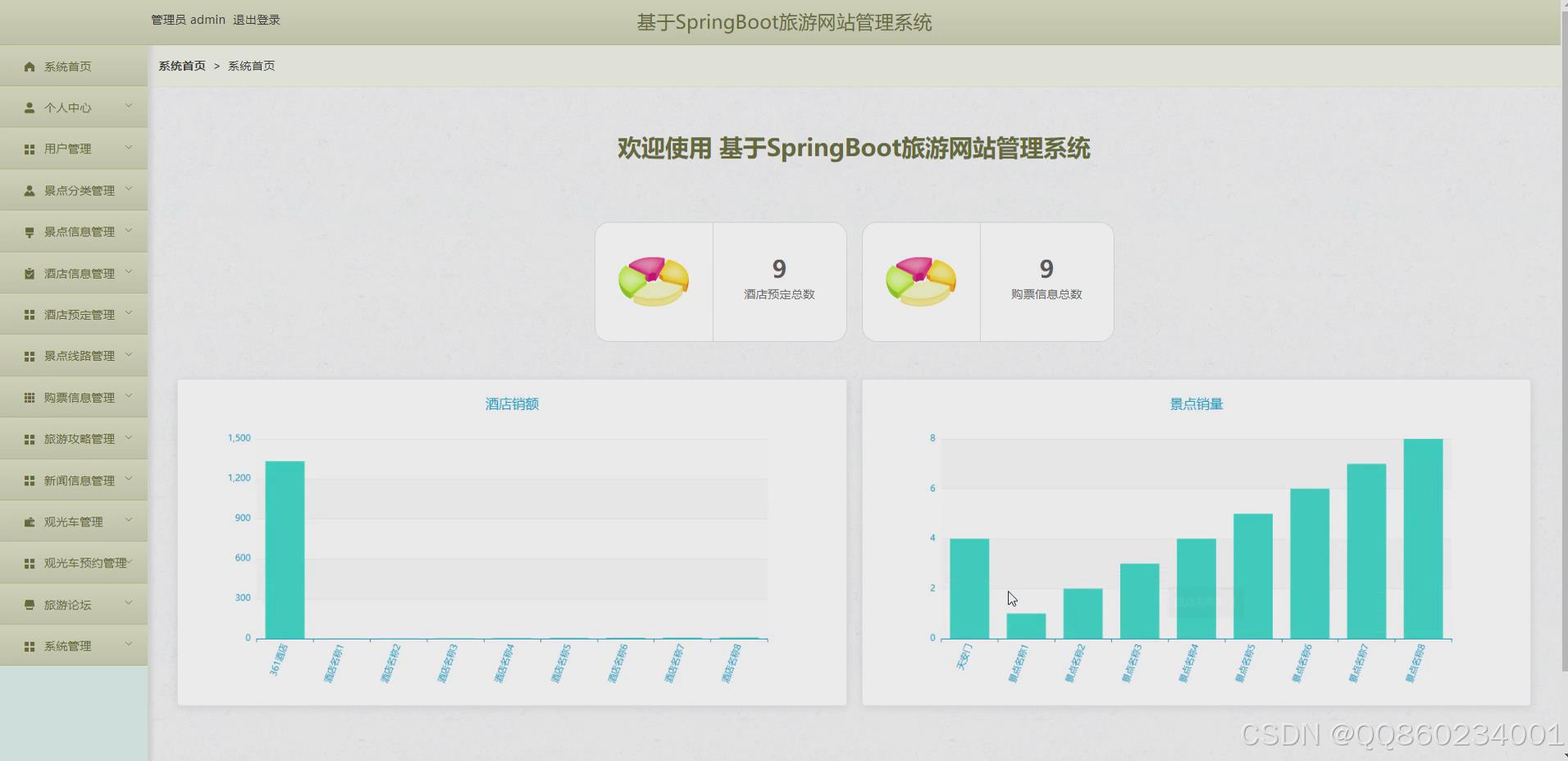The height and width of the screenshot is (761, 1568).
Task: Expand the 景点信息管理 chevron
Action: [129, 230]
